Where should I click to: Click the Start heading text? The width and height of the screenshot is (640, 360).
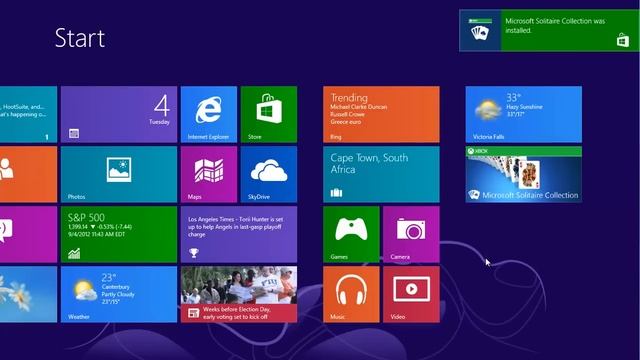[x=80, y=38]
